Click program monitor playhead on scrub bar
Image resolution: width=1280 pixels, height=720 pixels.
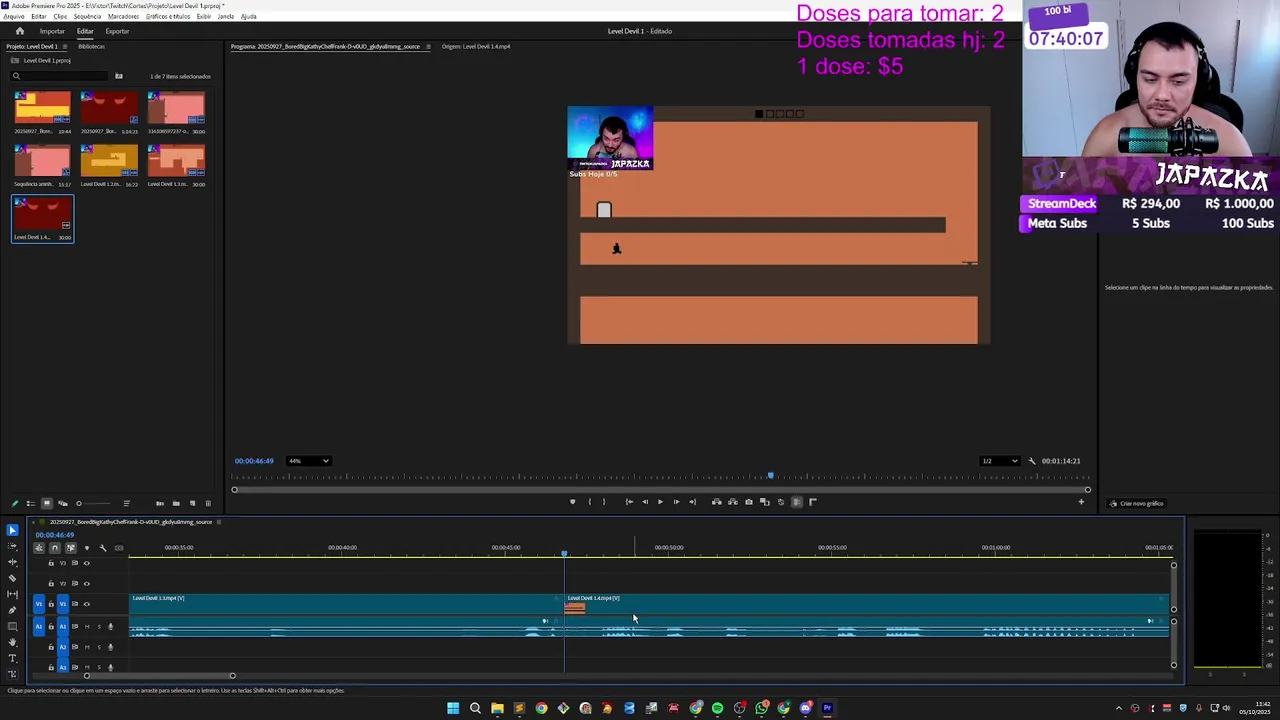(x=770, y=476)
